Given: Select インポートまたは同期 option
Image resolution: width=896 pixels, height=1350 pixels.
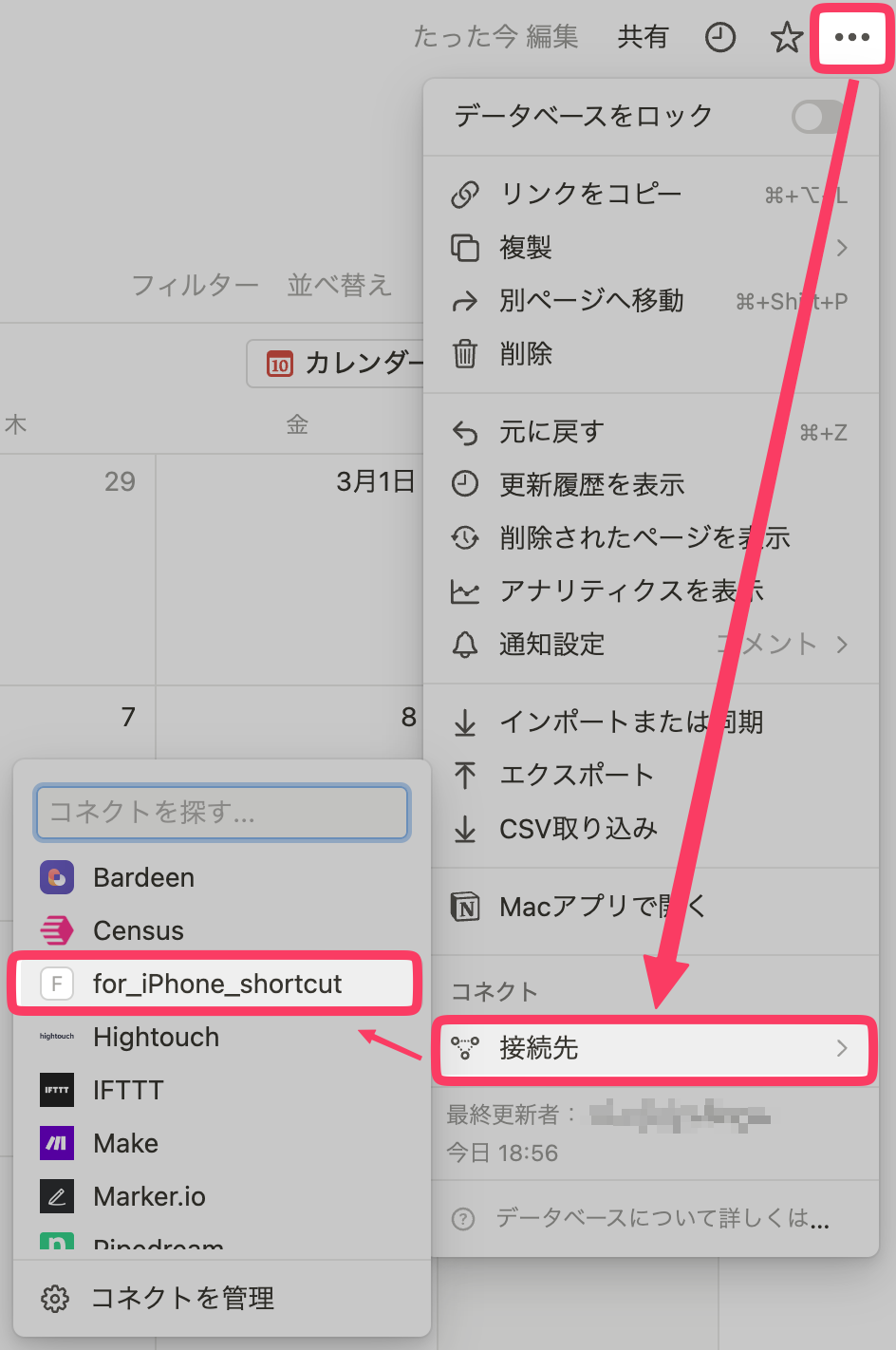Looking at the screenshot, I should pos(650,722).
